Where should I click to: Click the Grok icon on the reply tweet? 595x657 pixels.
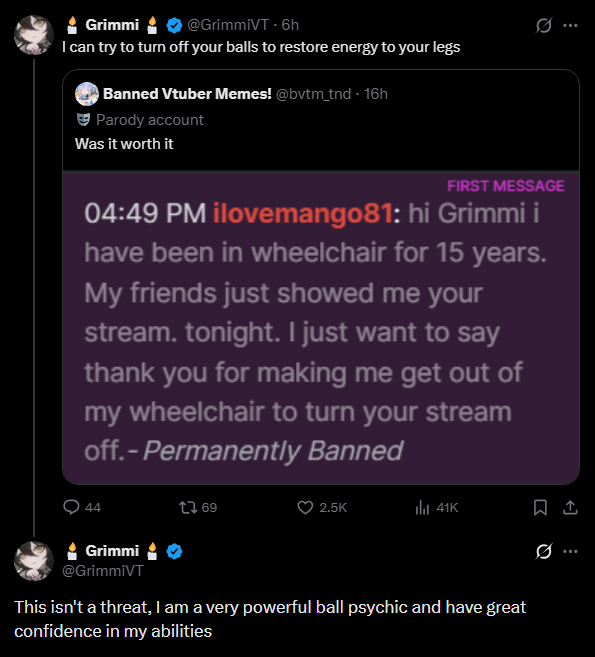pos(543,551)
